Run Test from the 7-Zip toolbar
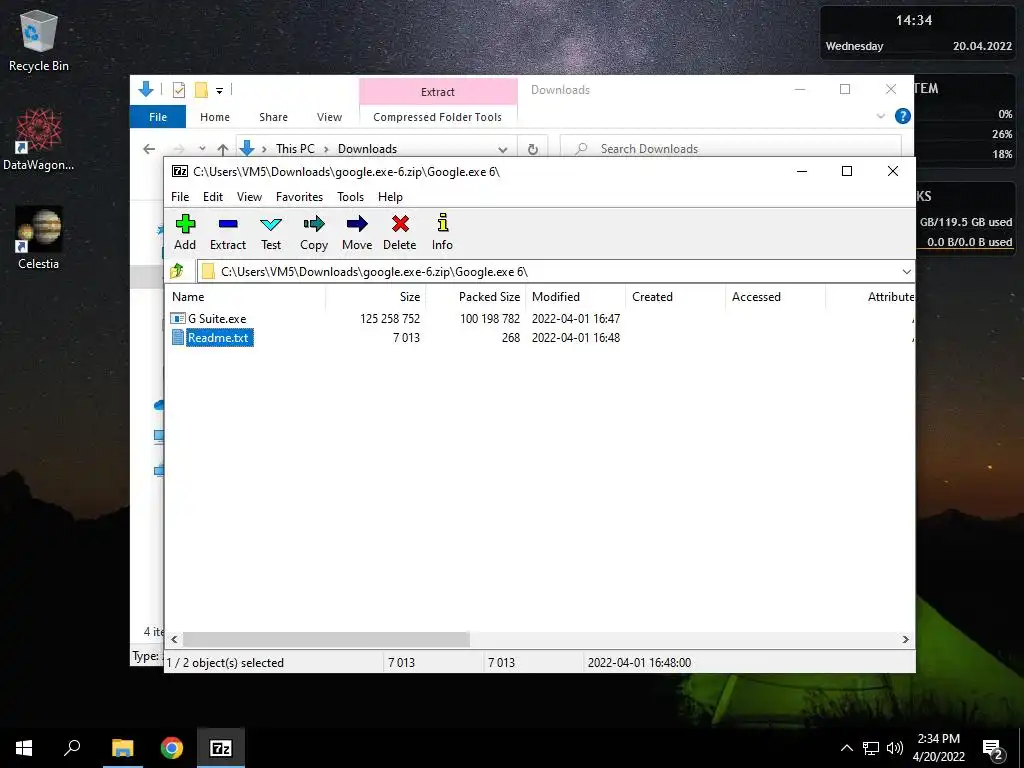Screen dimensions: 1024x768 pos(270,232)
